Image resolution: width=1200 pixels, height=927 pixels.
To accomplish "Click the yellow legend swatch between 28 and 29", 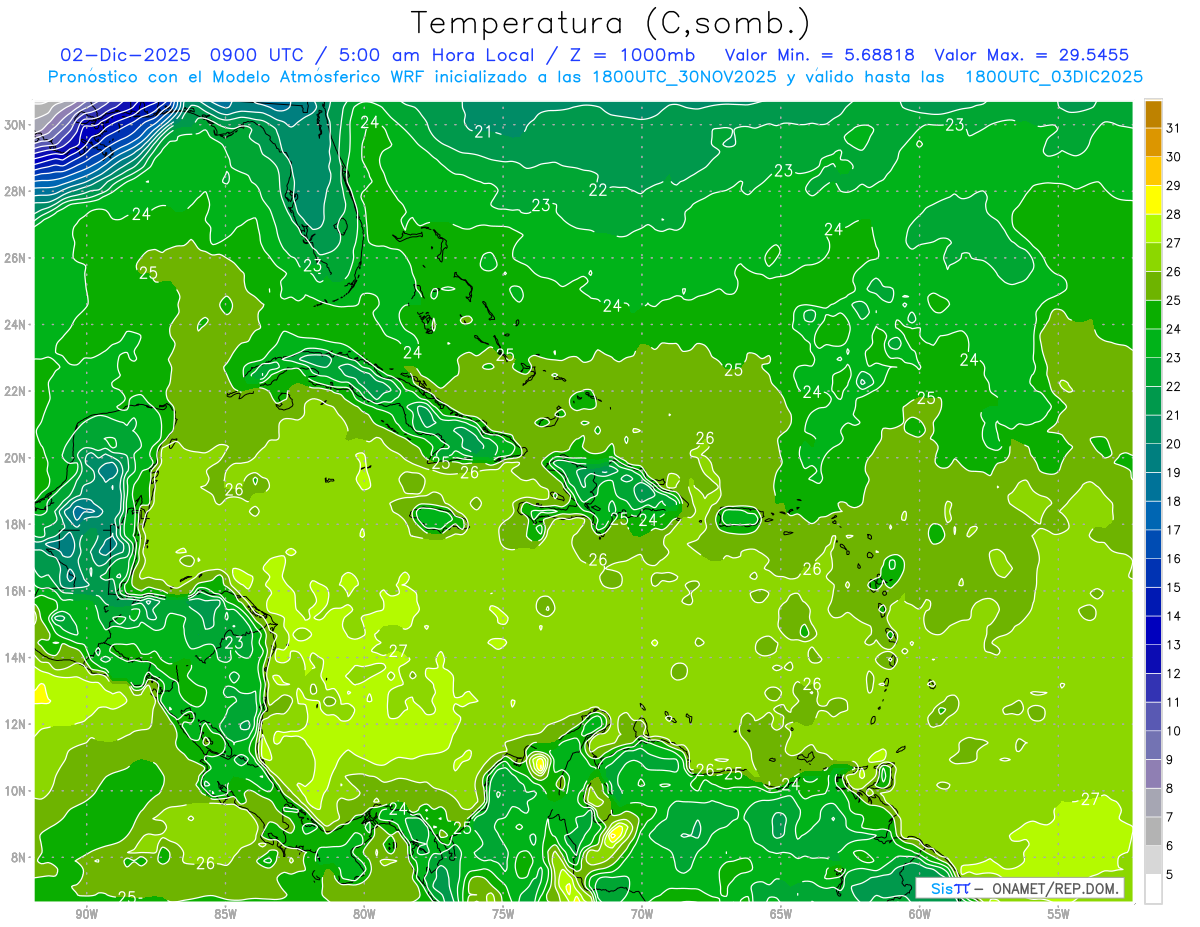I will tap(1153, 200).
